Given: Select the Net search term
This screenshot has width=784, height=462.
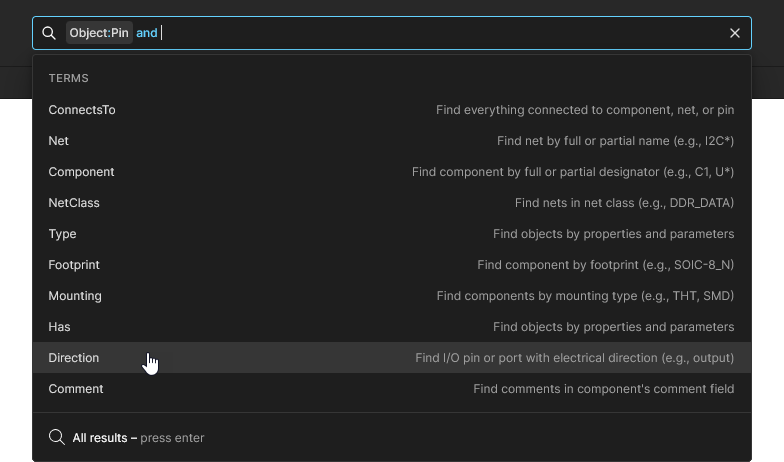Looking at the screenshot, I should coord(392,141).
